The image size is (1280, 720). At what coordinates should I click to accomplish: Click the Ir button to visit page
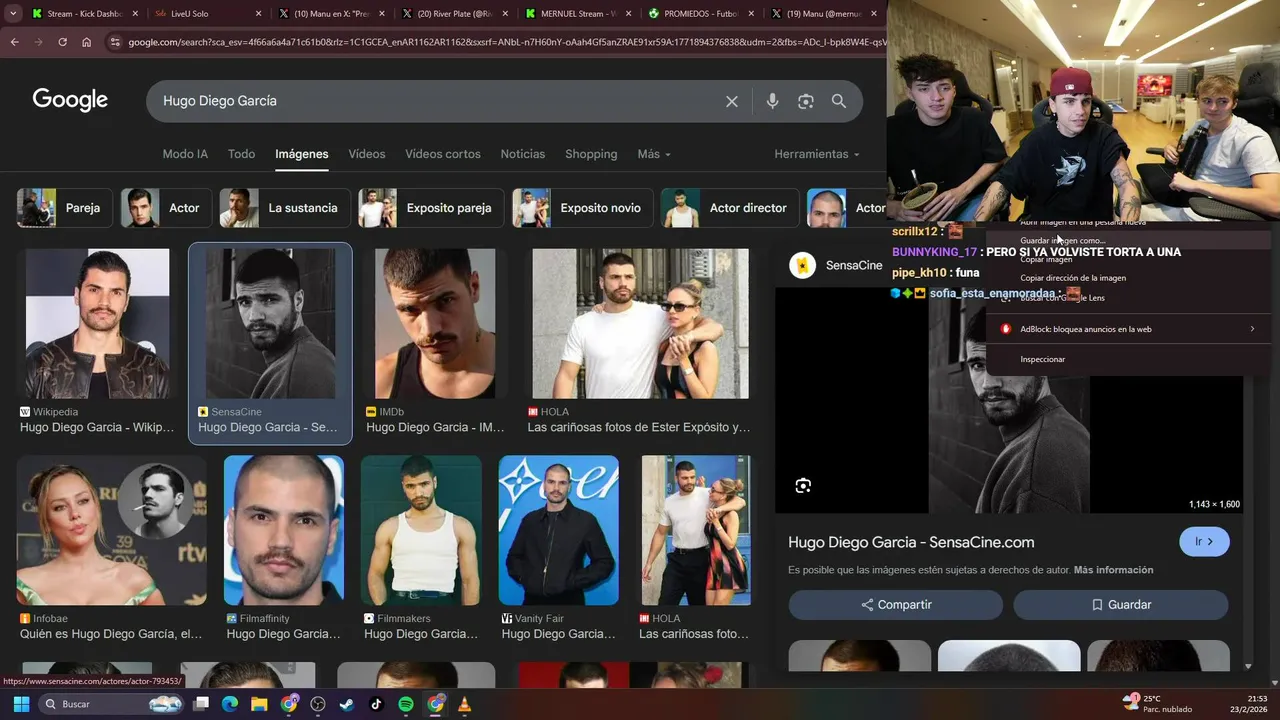point(1204,542)
